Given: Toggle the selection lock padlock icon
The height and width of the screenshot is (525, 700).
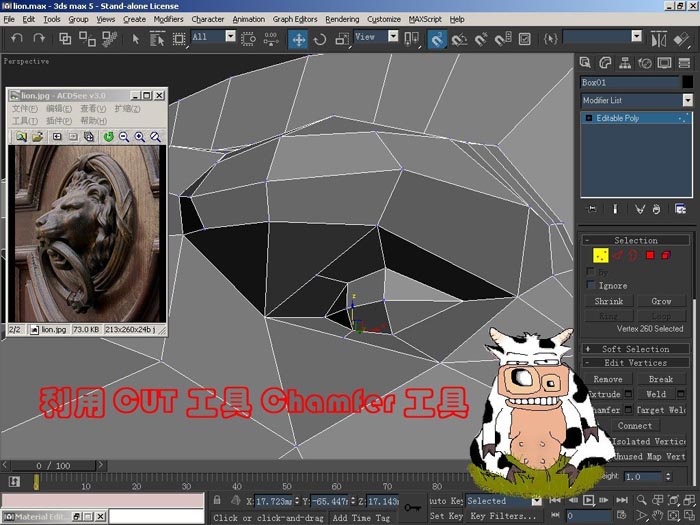Looking at the screenshot, I should tap(217, 500).
